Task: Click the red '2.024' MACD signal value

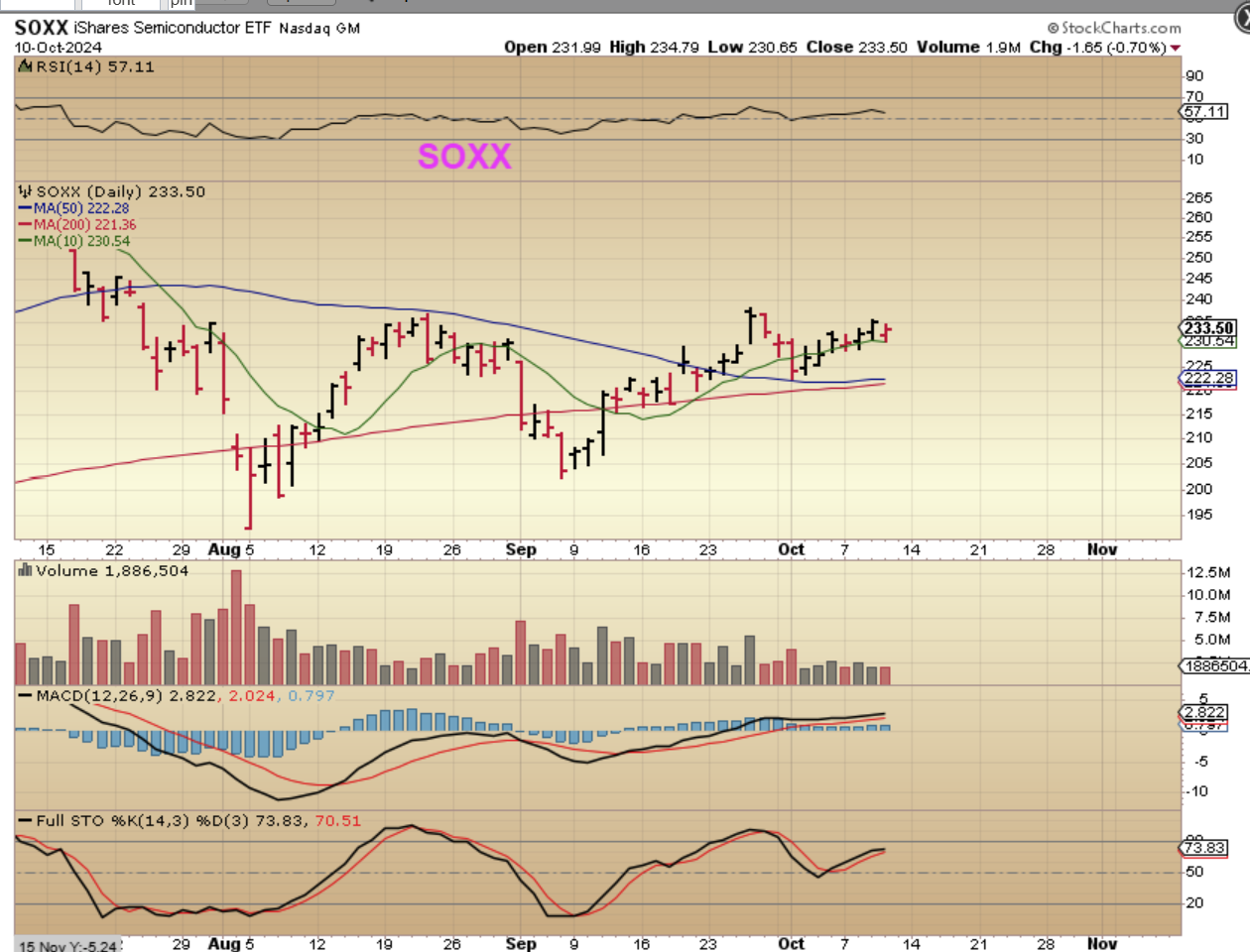Action: click(252, 695)
